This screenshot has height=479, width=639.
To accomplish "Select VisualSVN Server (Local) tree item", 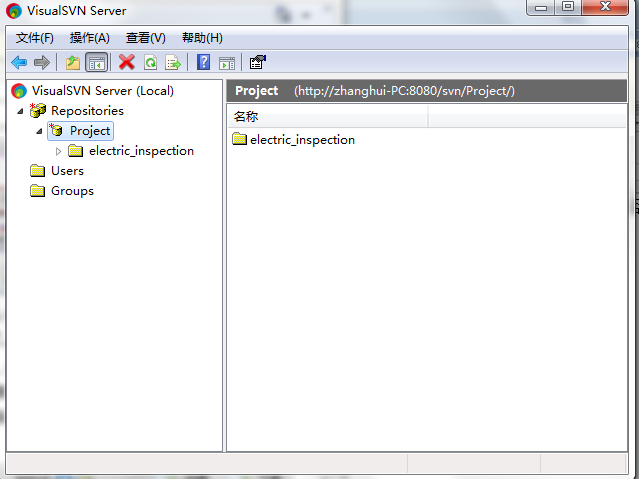I will click(103, 91).
